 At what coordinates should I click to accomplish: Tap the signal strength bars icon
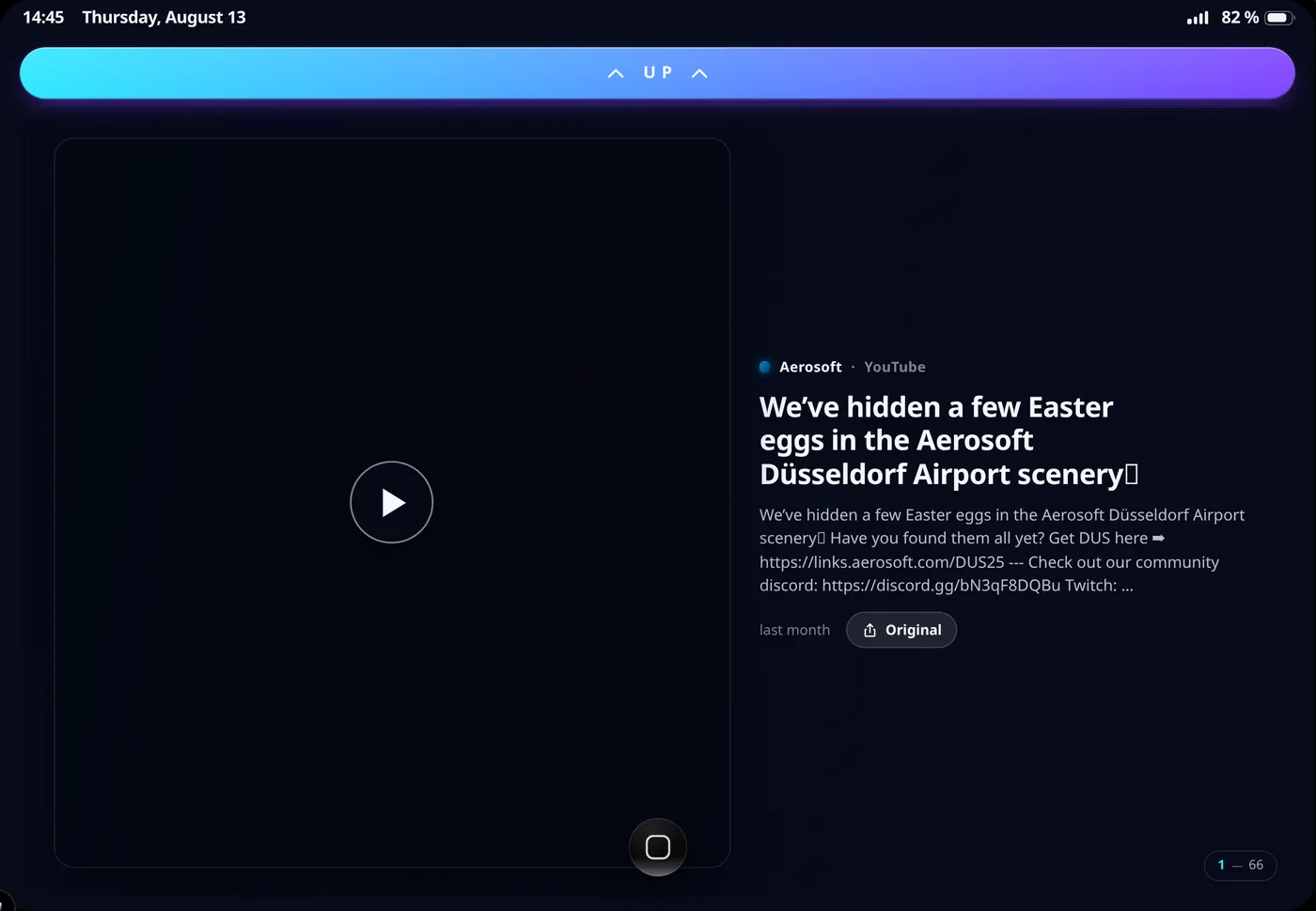1198,18
